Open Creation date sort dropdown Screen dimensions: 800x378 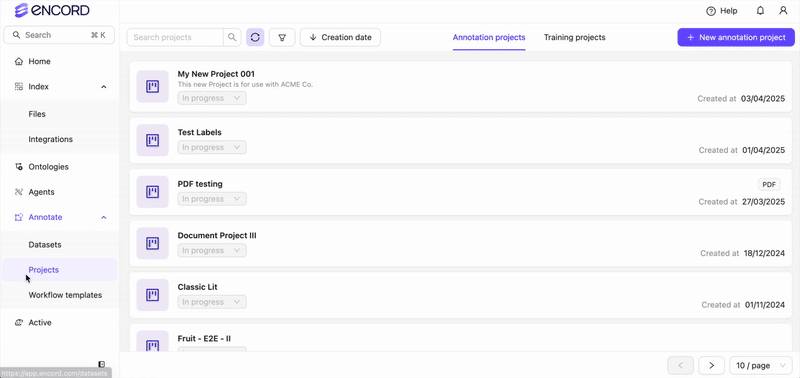[340, 37]
